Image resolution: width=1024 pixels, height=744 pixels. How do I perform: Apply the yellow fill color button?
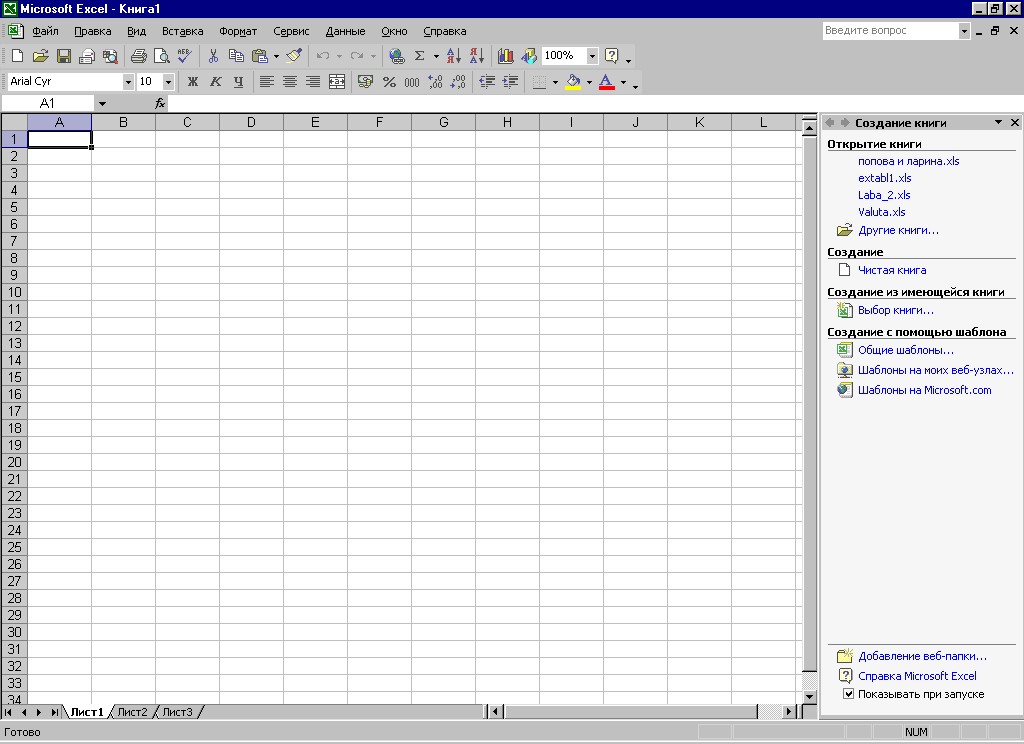[x=573, y=82]
